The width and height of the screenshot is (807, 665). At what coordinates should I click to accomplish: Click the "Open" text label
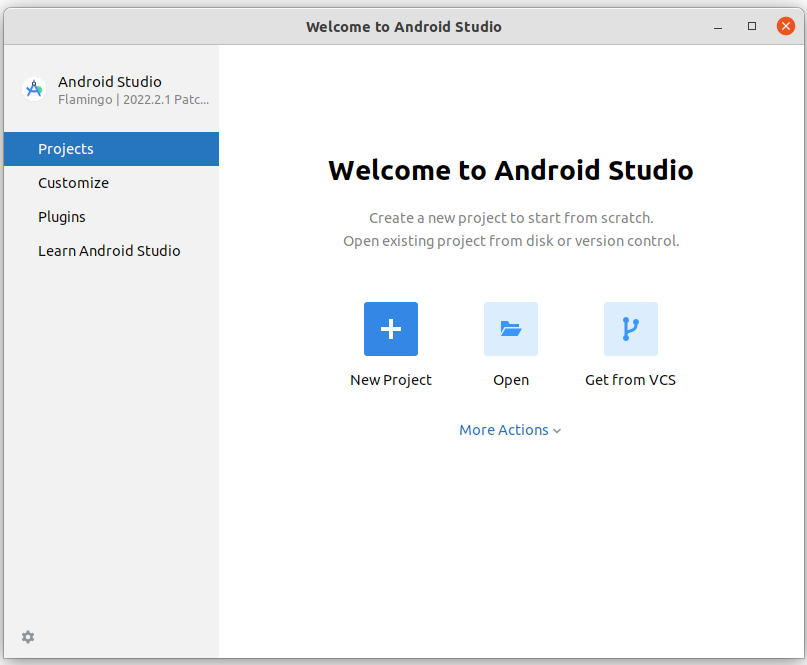[511, 380]
